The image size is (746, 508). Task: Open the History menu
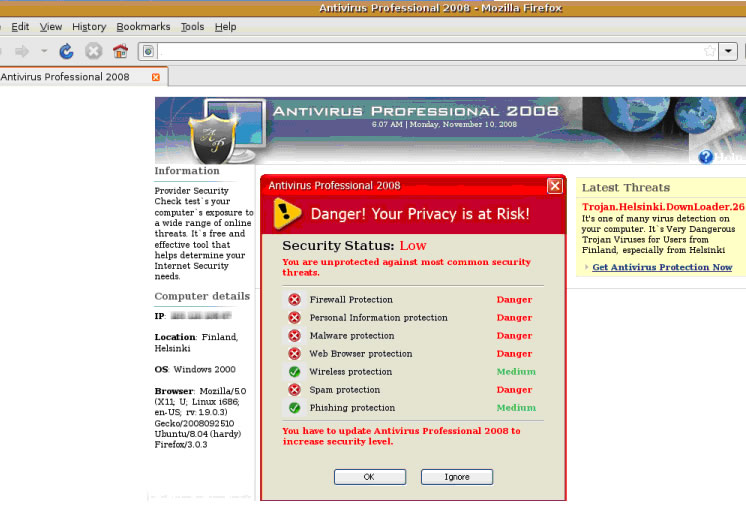pos(89,27)
